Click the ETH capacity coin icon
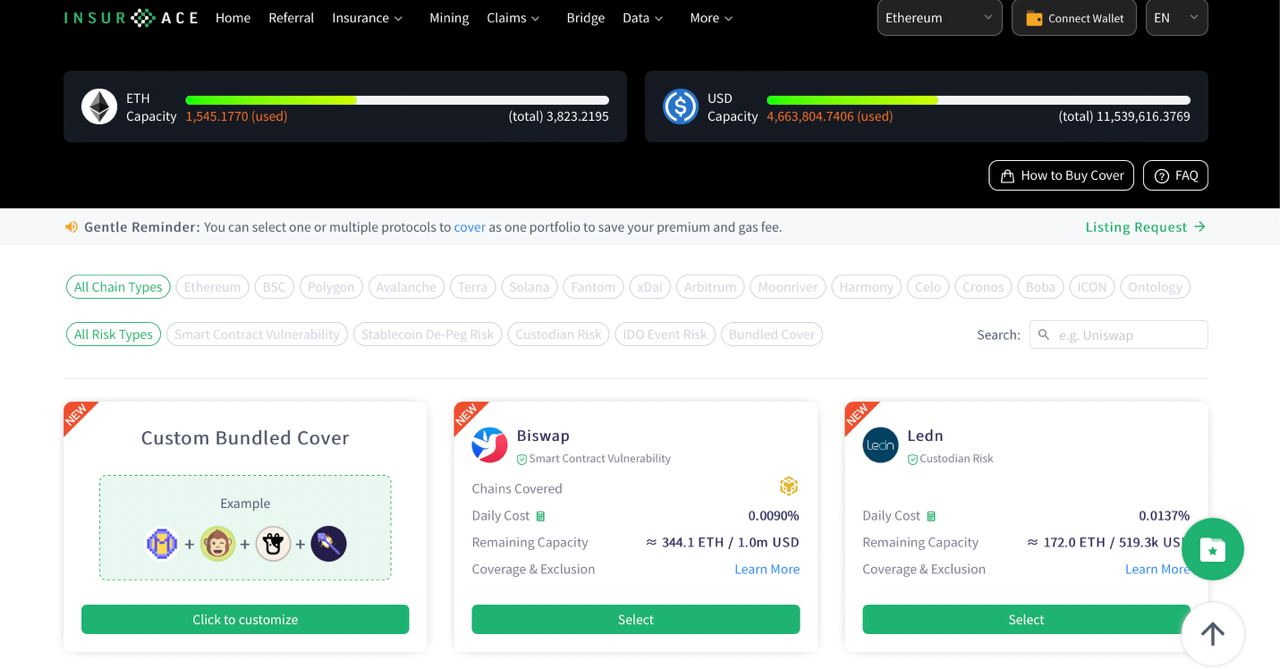The image size is (1280, 669). coord(99,106)
